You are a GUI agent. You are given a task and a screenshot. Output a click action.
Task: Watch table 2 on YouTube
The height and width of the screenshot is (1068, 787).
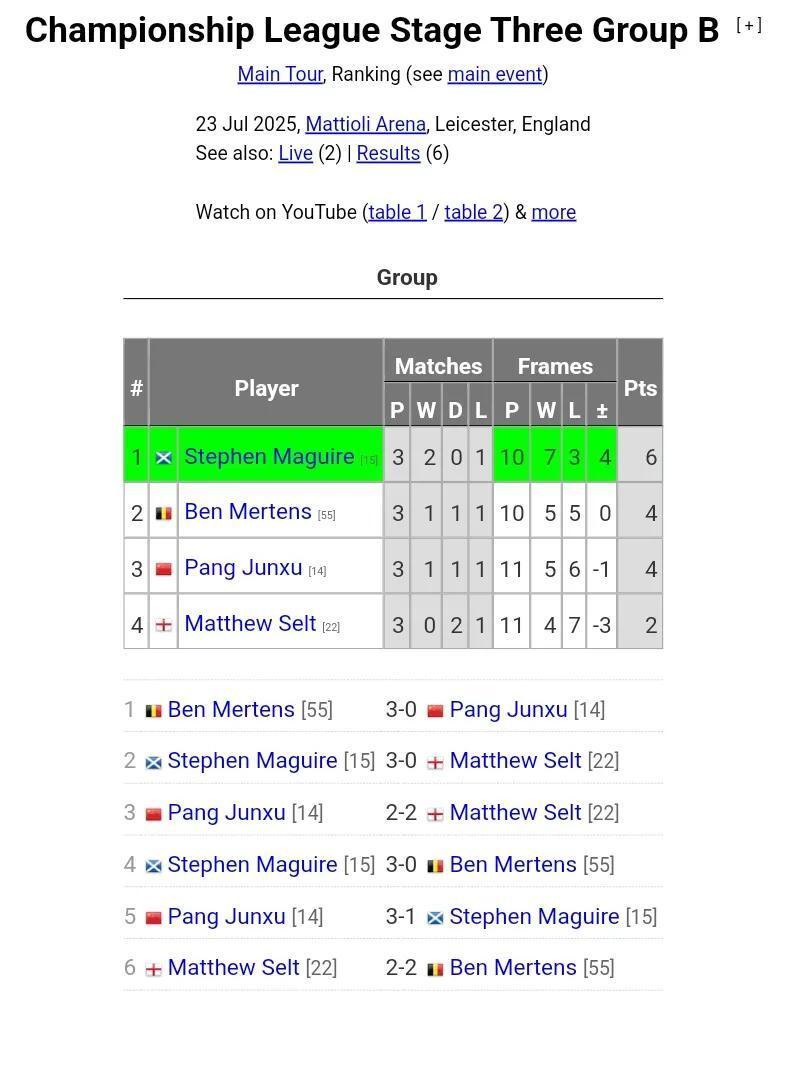coord(474,212)
